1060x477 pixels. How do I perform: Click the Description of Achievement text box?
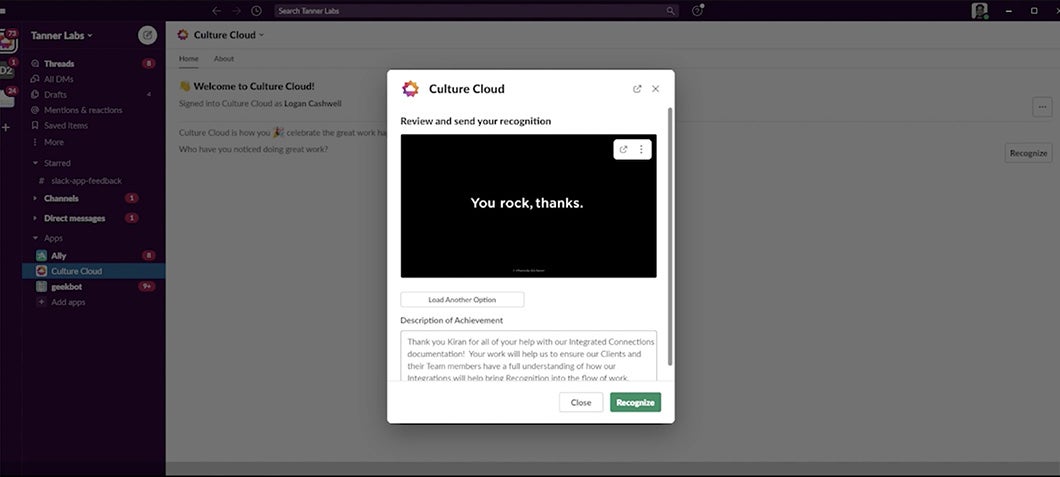tap(529, 356)
